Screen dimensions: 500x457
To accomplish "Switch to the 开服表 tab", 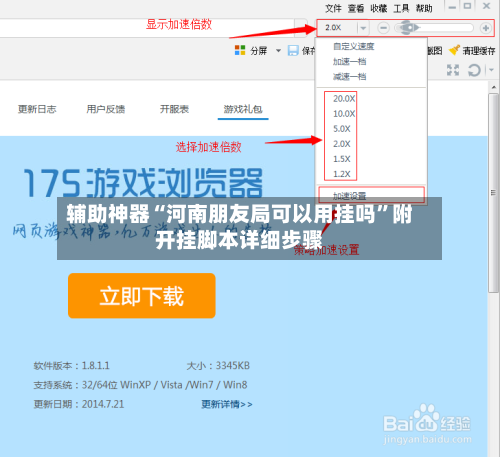I will (x=174, y=109).
